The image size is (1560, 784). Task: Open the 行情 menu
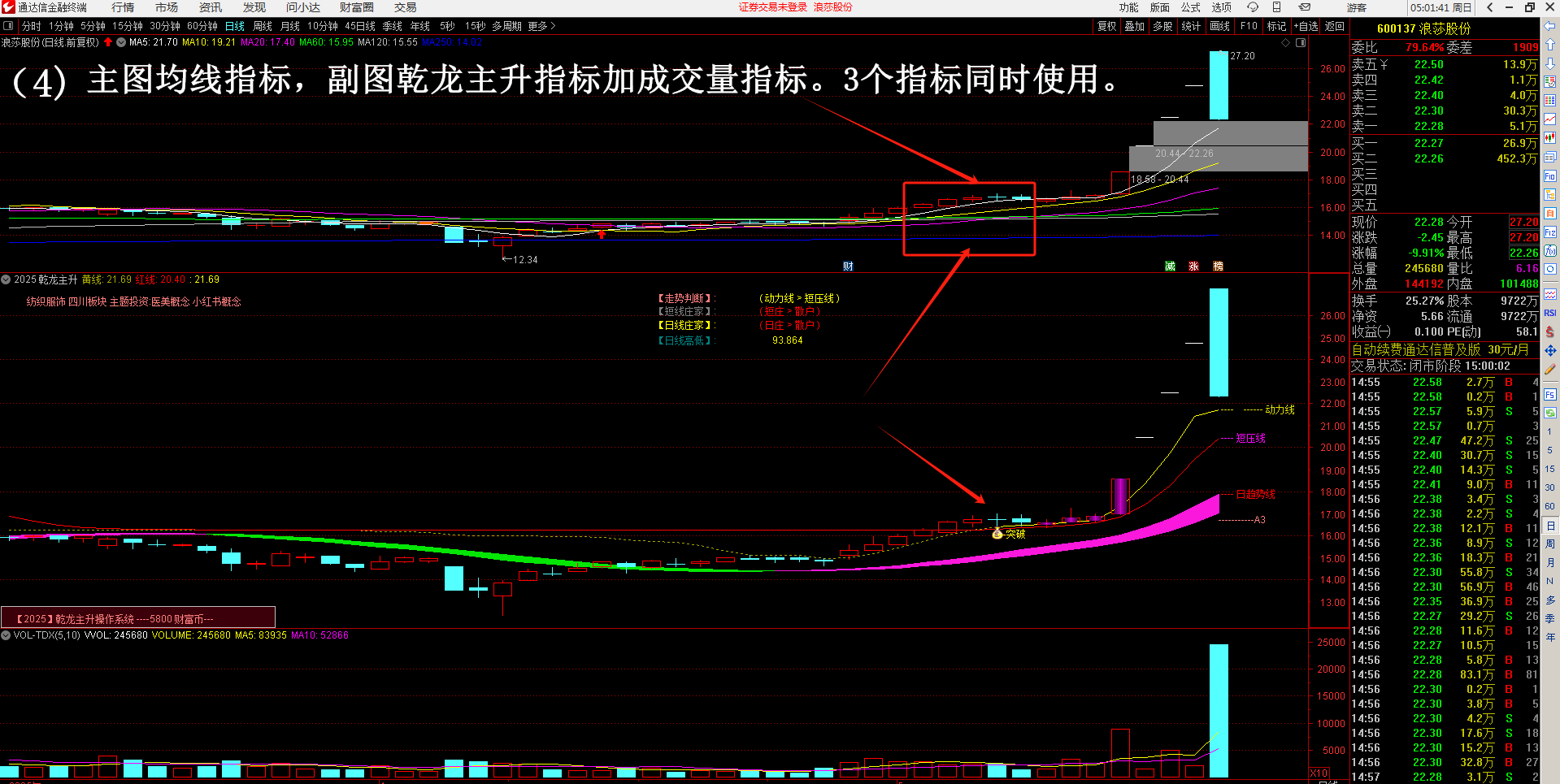[123, 7]
